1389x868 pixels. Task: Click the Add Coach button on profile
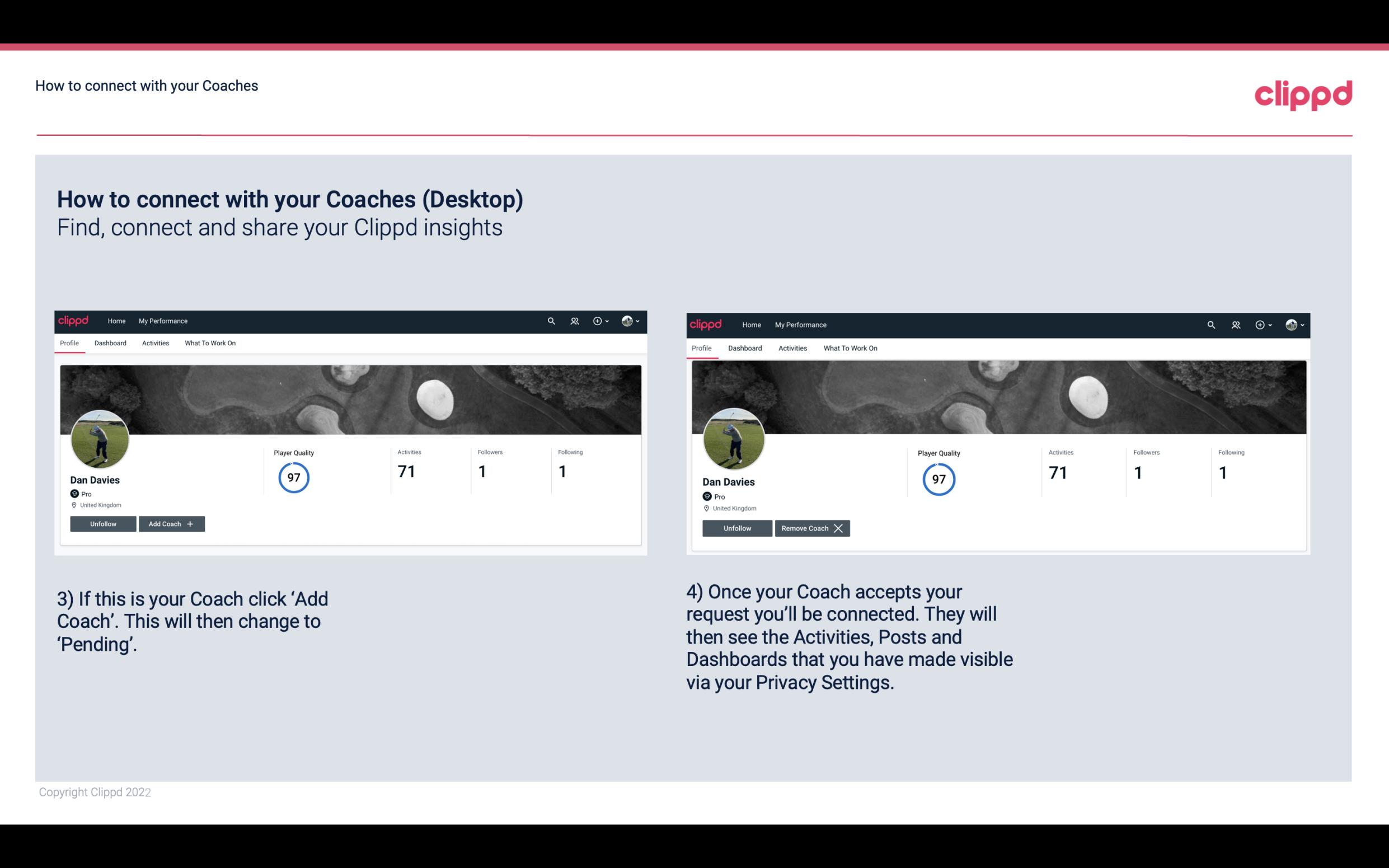click(x=170, y=523)
